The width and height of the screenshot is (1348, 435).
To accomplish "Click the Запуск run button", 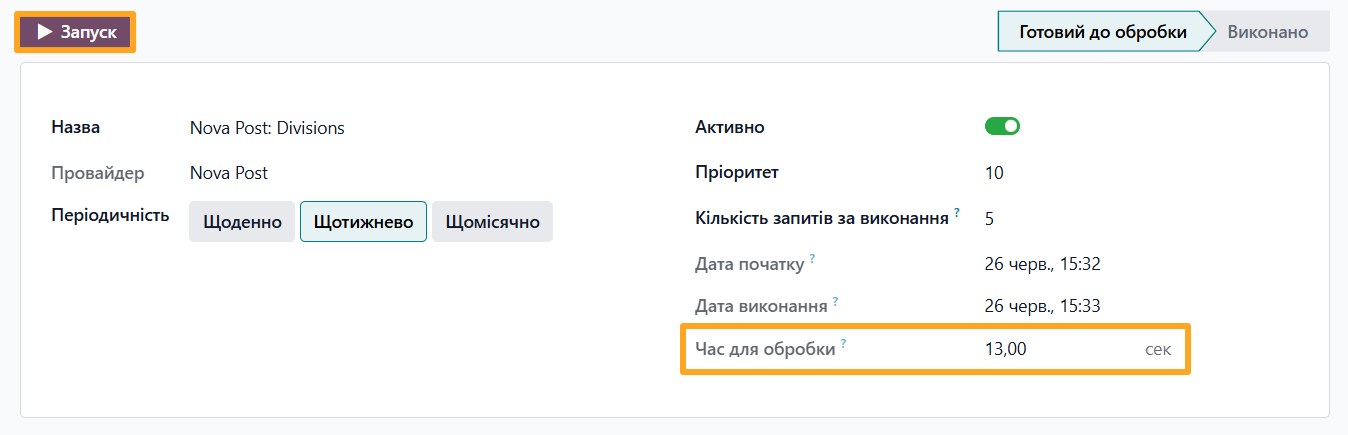I will click(75, 32).
